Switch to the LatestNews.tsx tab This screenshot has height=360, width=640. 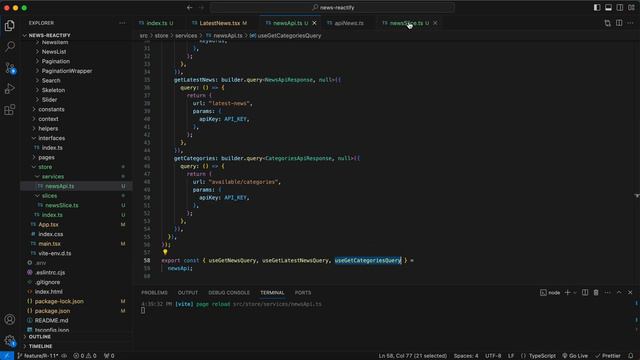(219, 23)
